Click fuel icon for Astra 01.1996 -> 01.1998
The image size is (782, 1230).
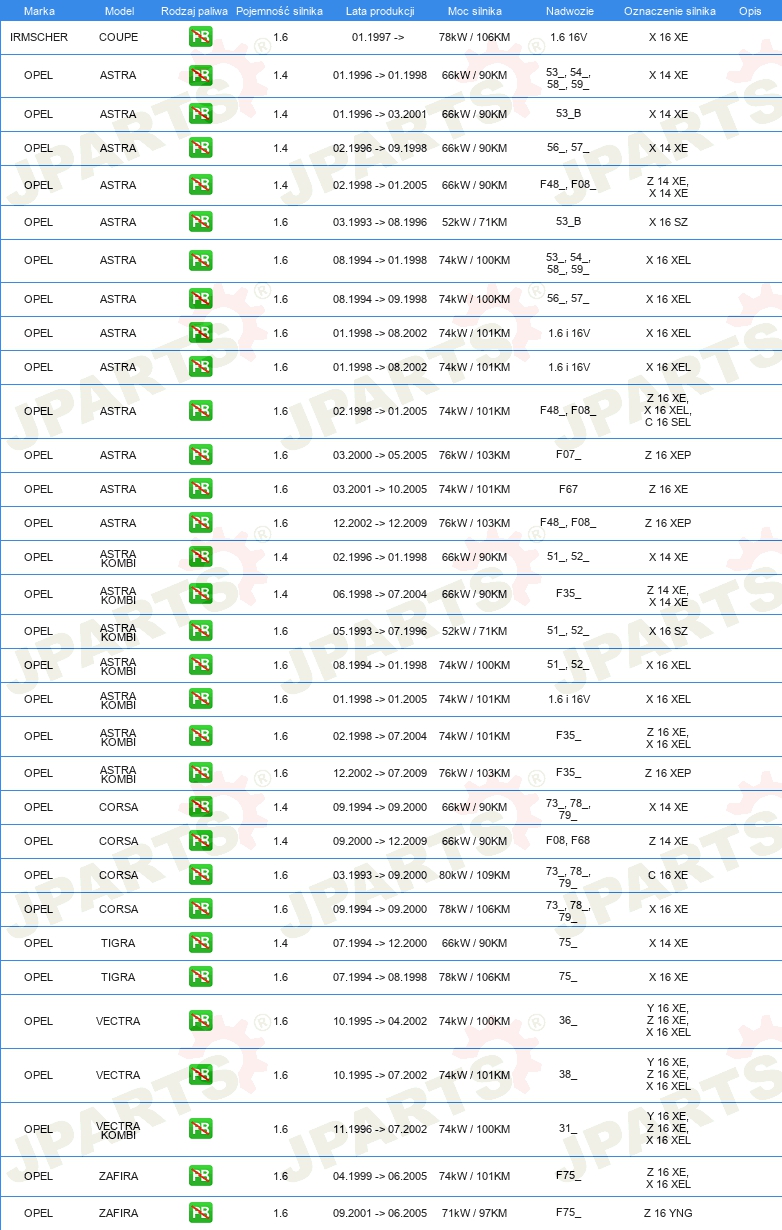200,75
